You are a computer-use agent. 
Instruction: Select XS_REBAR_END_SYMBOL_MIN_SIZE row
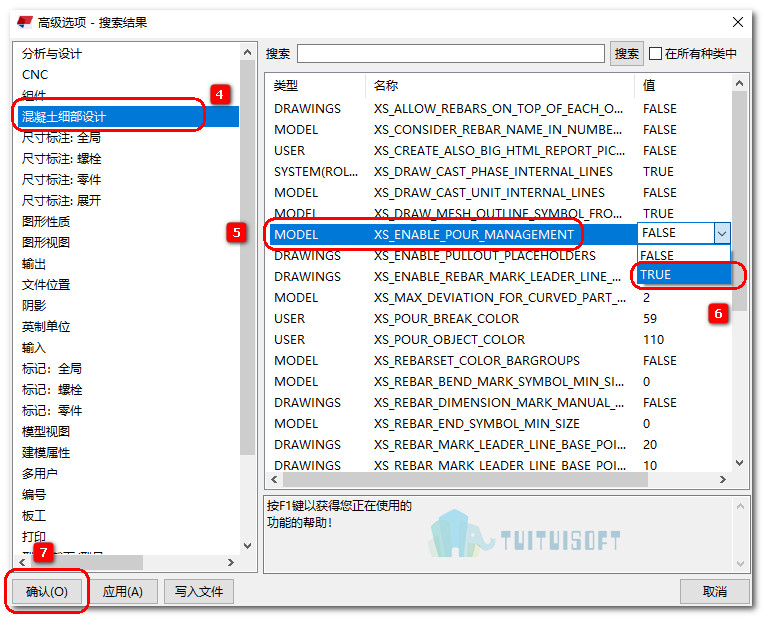pos(499,423)
